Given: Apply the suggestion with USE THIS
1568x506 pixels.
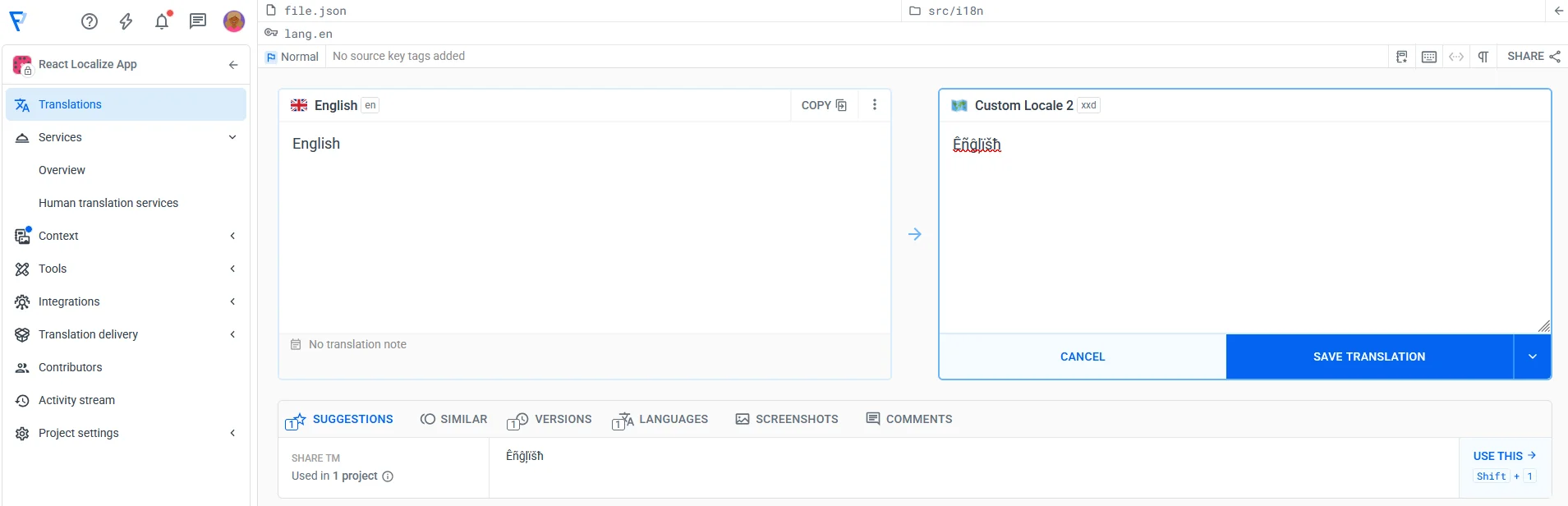Looking at the screenshot, I should [x=1504, y=456].
